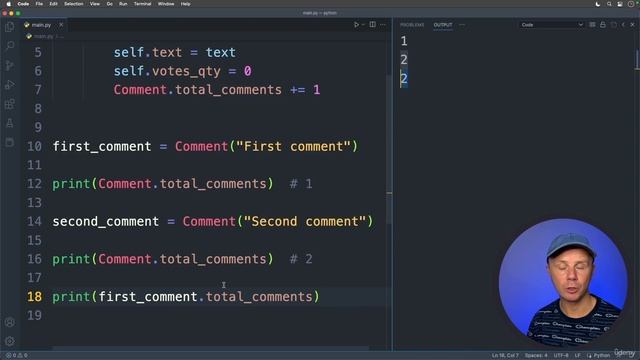
Task: Open the output channel Code dropdown
Action: (552, 25)
